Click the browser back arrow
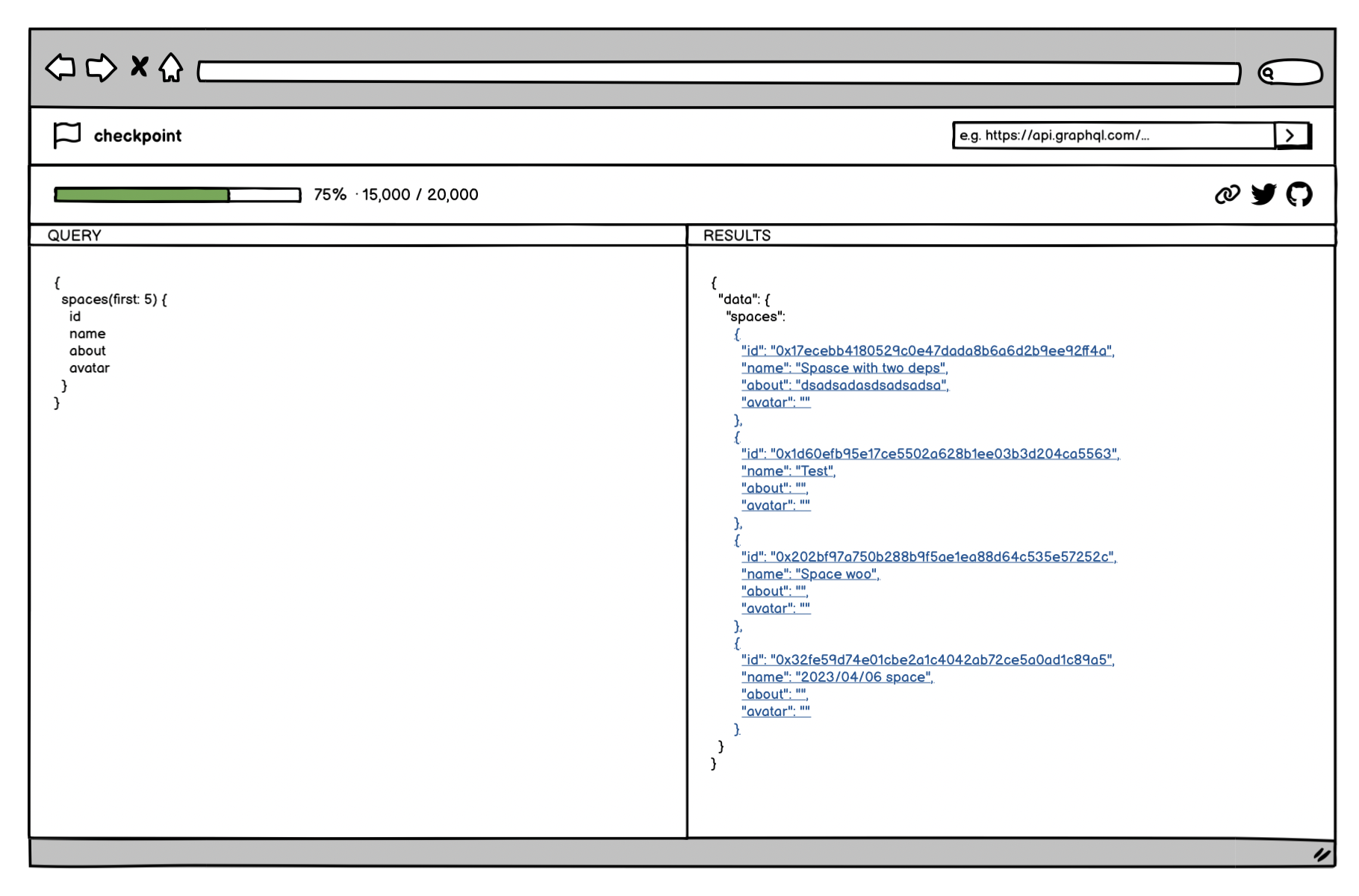The image size is (1359, 896). pos(60,67)
